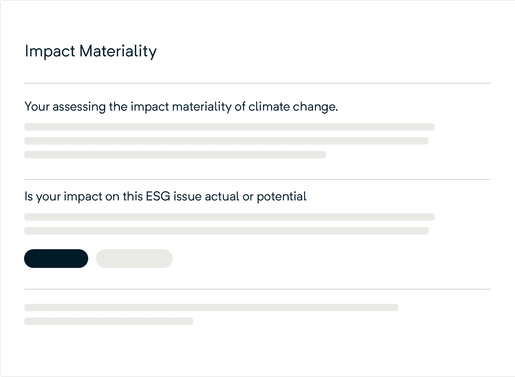This screenshot has width=515, height=377.
Task: Click divider line below the pill buttons
Action: (x=257, y=289)
